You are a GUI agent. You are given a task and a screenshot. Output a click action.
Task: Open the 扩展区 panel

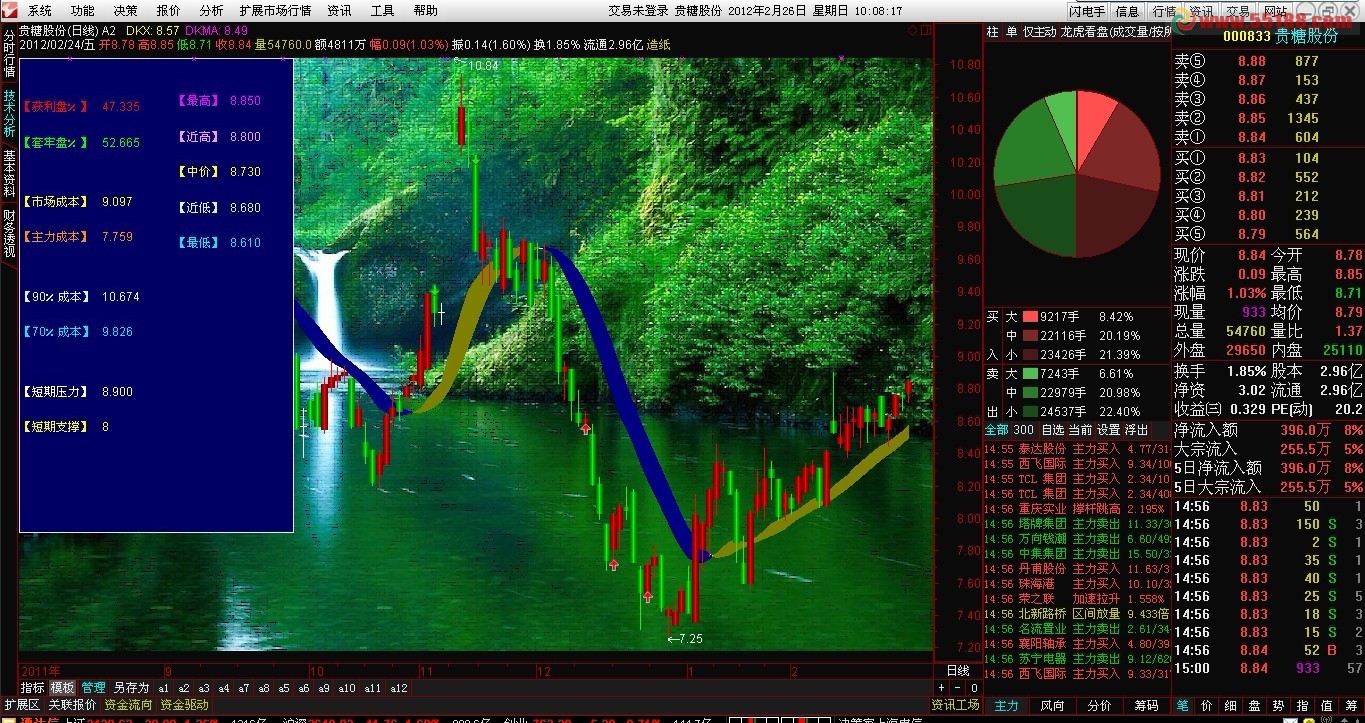22,705
